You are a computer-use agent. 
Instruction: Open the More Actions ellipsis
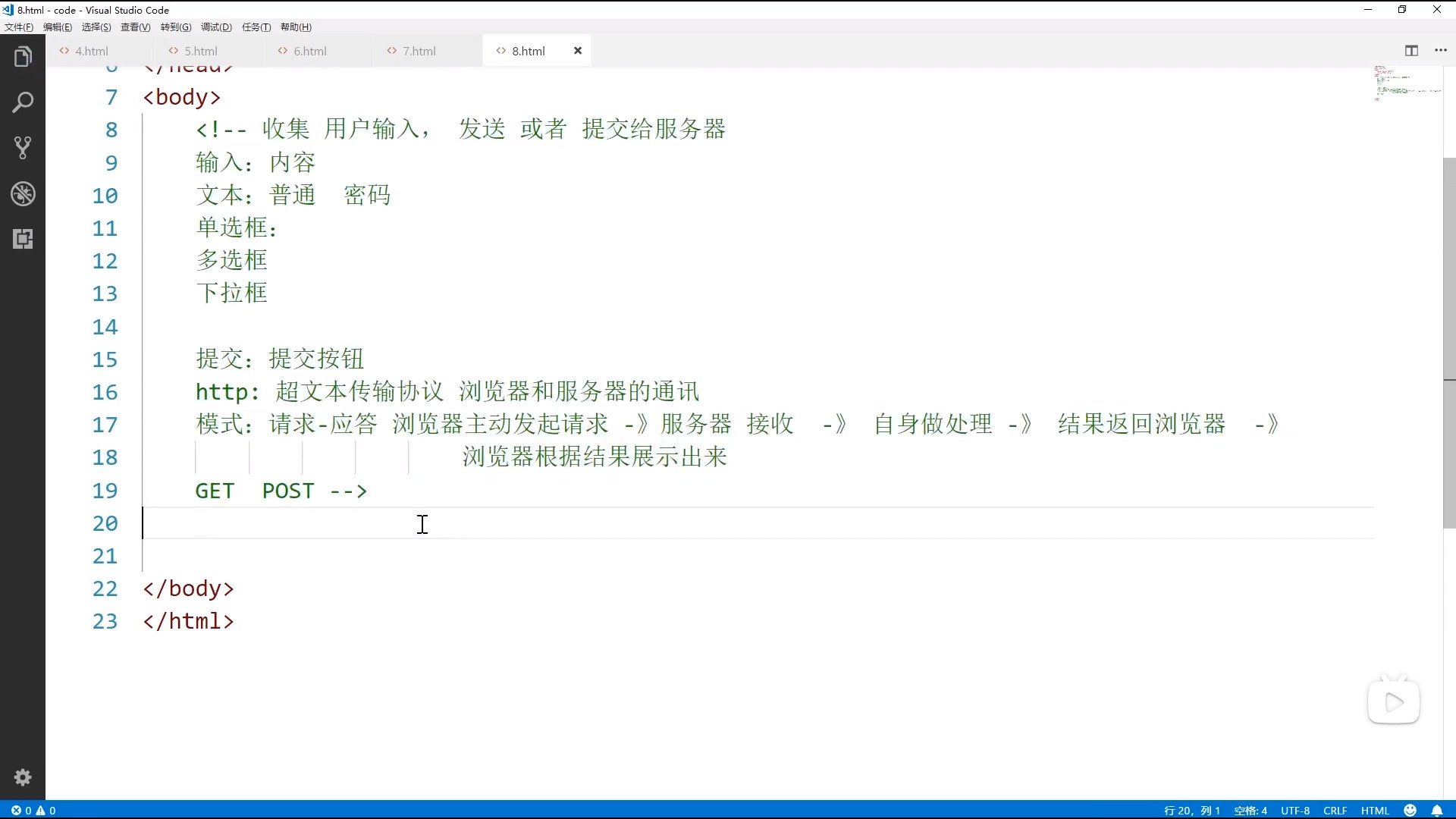1441,51
